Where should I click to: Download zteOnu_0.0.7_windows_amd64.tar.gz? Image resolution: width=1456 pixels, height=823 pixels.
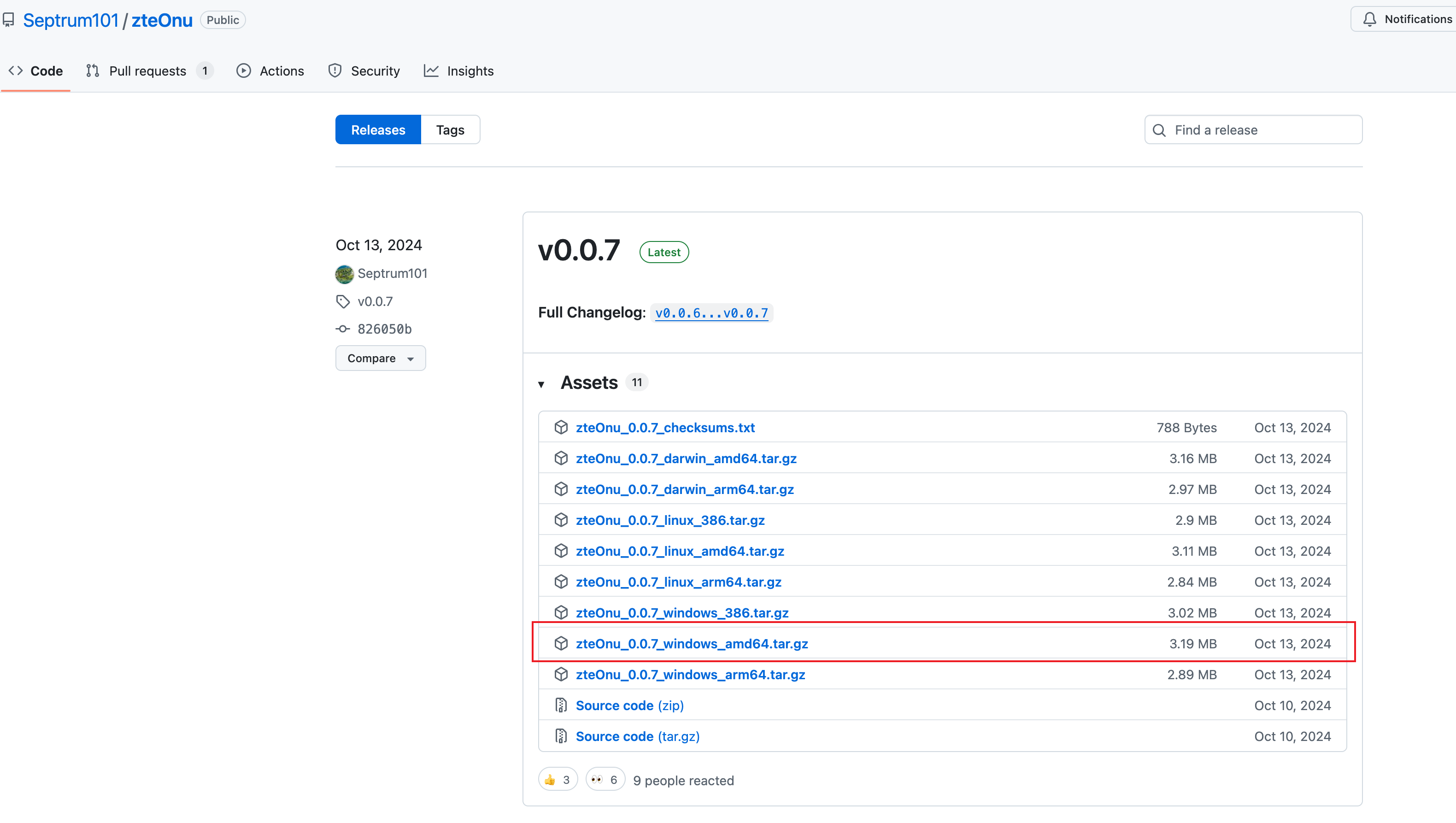692,644
